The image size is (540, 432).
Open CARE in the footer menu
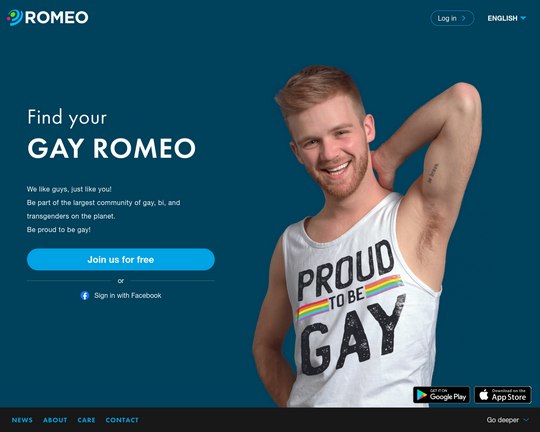pyautogui.click(x=86, y=420)
